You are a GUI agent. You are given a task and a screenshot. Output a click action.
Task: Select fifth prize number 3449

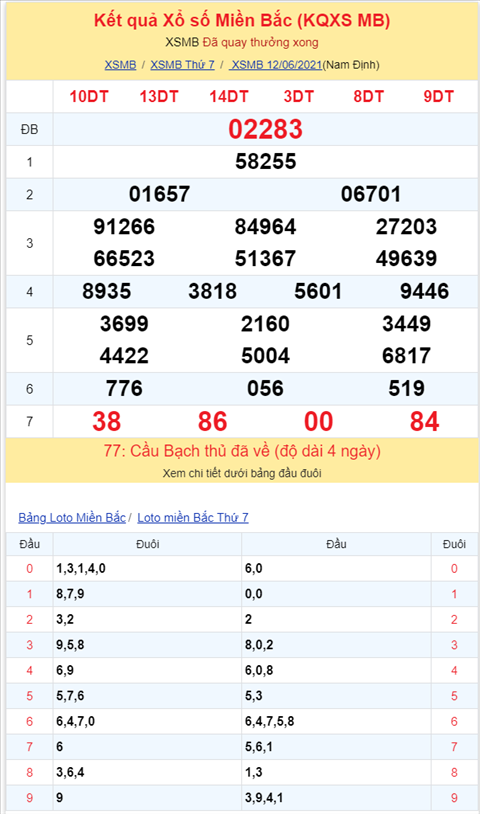406,324
